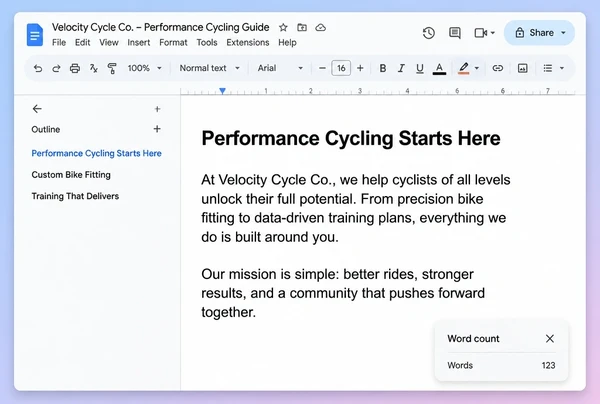Image resolution: width=600 pixels, height=404 pixels.
Task: Open the Extensions menu
Action: tap(248, 42)
